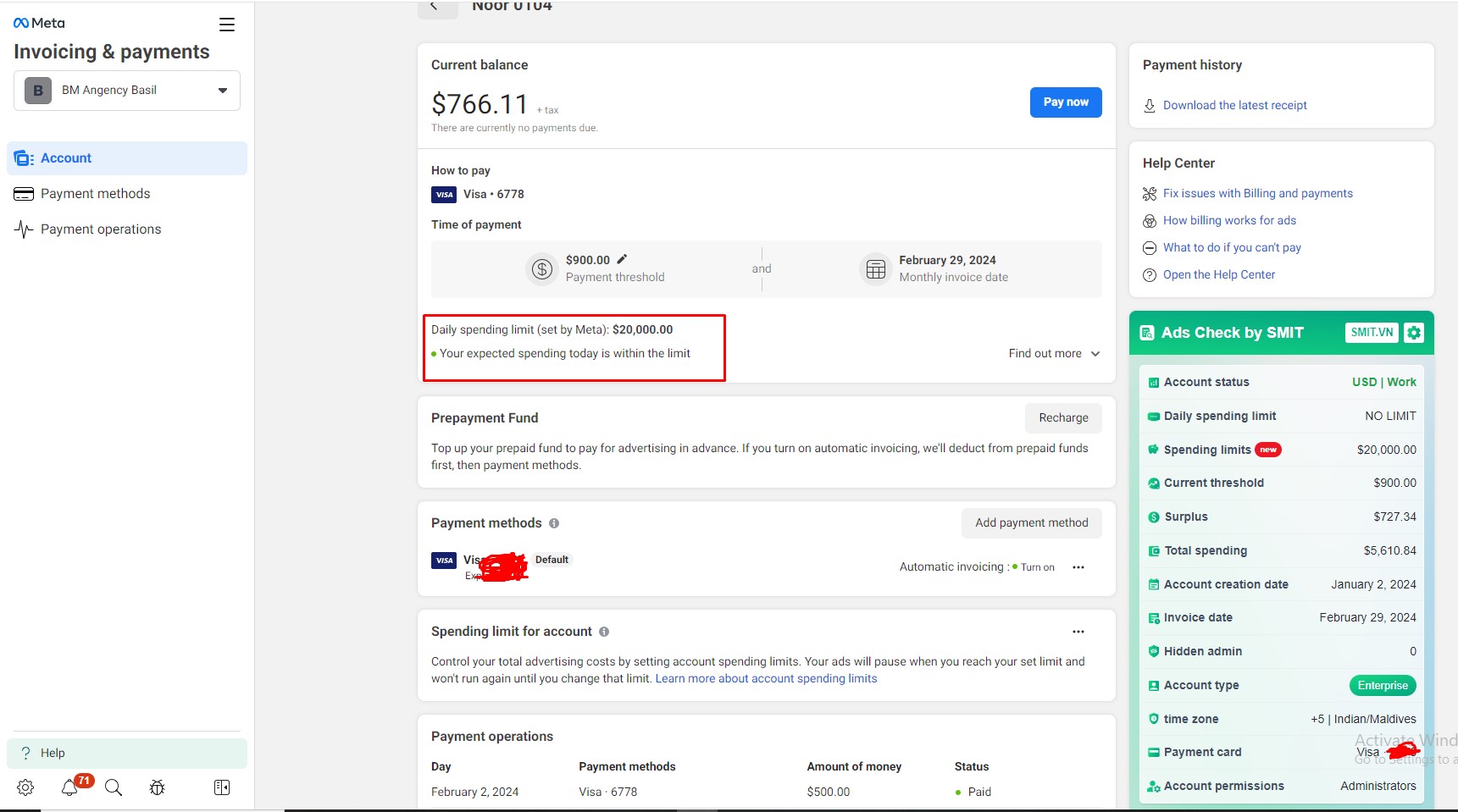Select Account in the sidebar

click(127, 158)
